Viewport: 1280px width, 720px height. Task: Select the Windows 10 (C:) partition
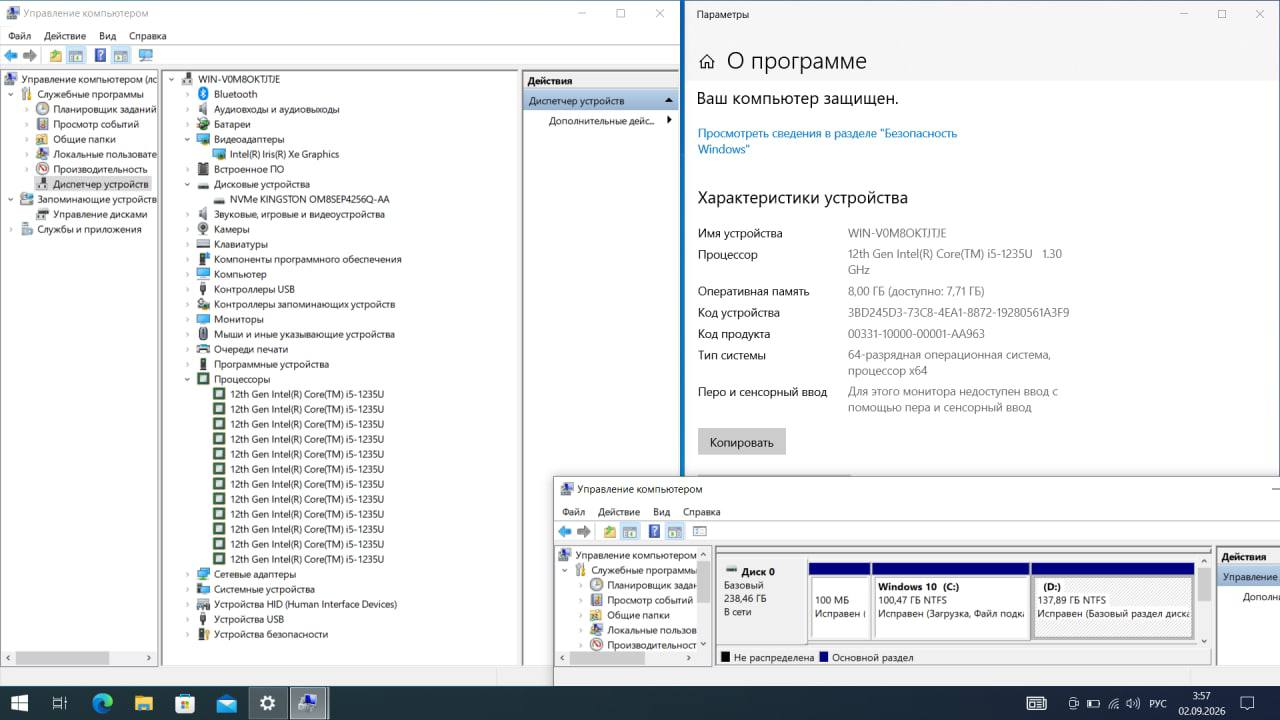coord(951,600)
